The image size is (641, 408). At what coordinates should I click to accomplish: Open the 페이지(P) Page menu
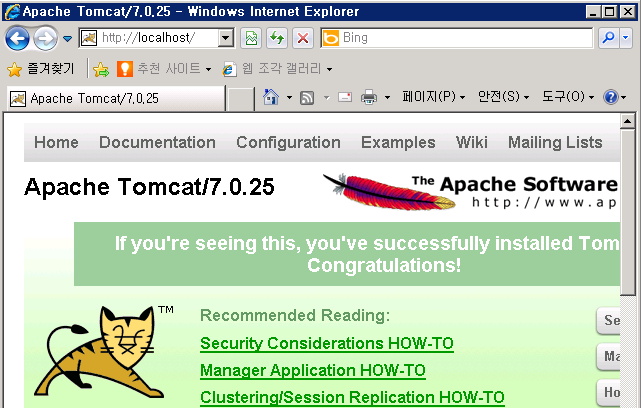433,97
